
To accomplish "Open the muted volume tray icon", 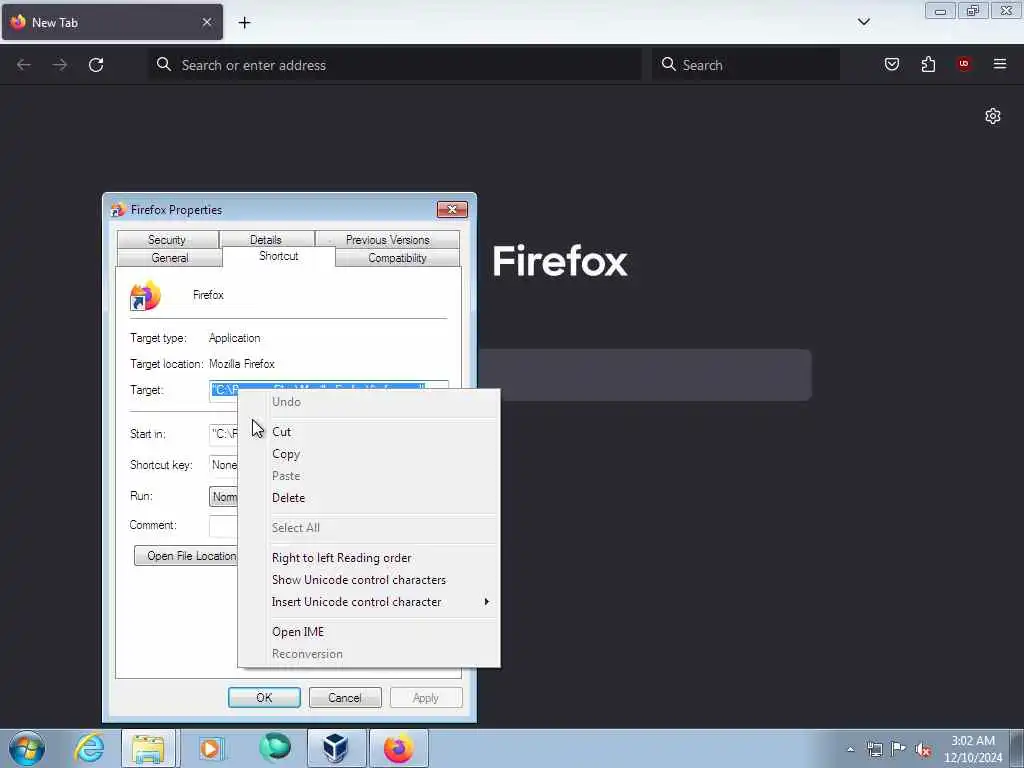I will 923,749.
